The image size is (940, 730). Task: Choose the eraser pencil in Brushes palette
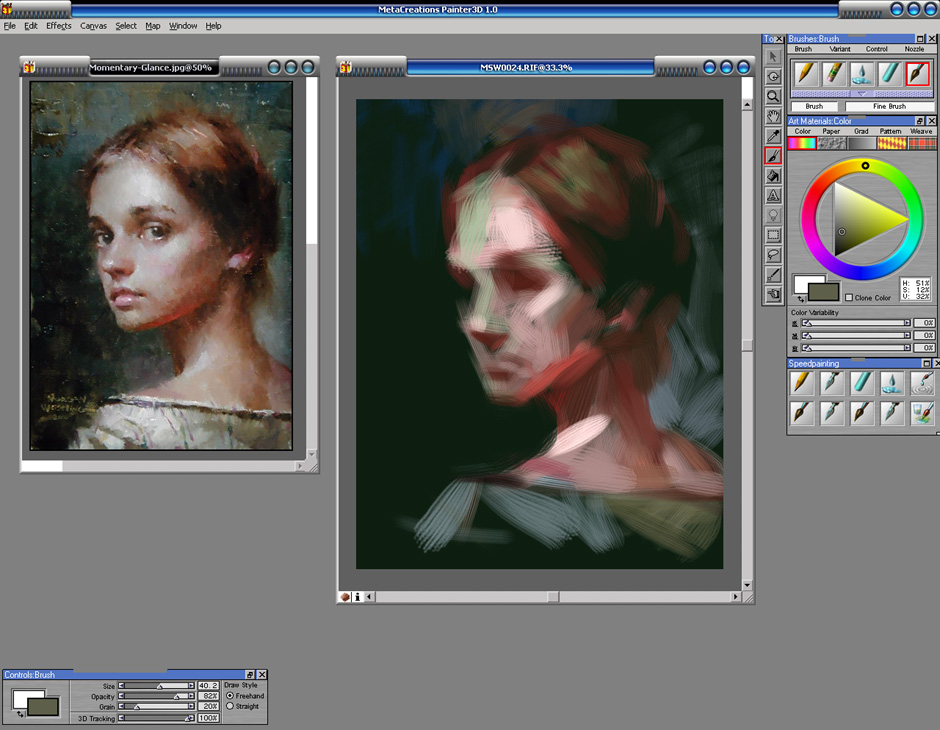tap(833, 74)
